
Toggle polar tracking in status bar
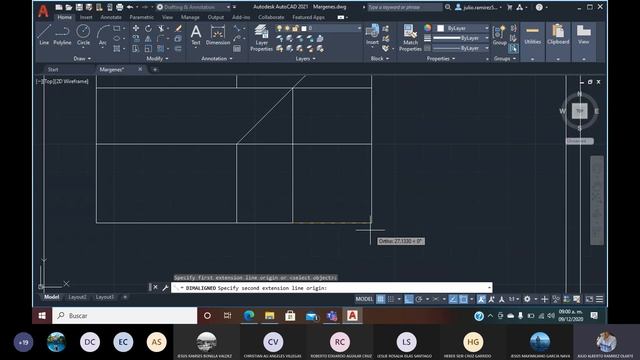pos(419,299)
